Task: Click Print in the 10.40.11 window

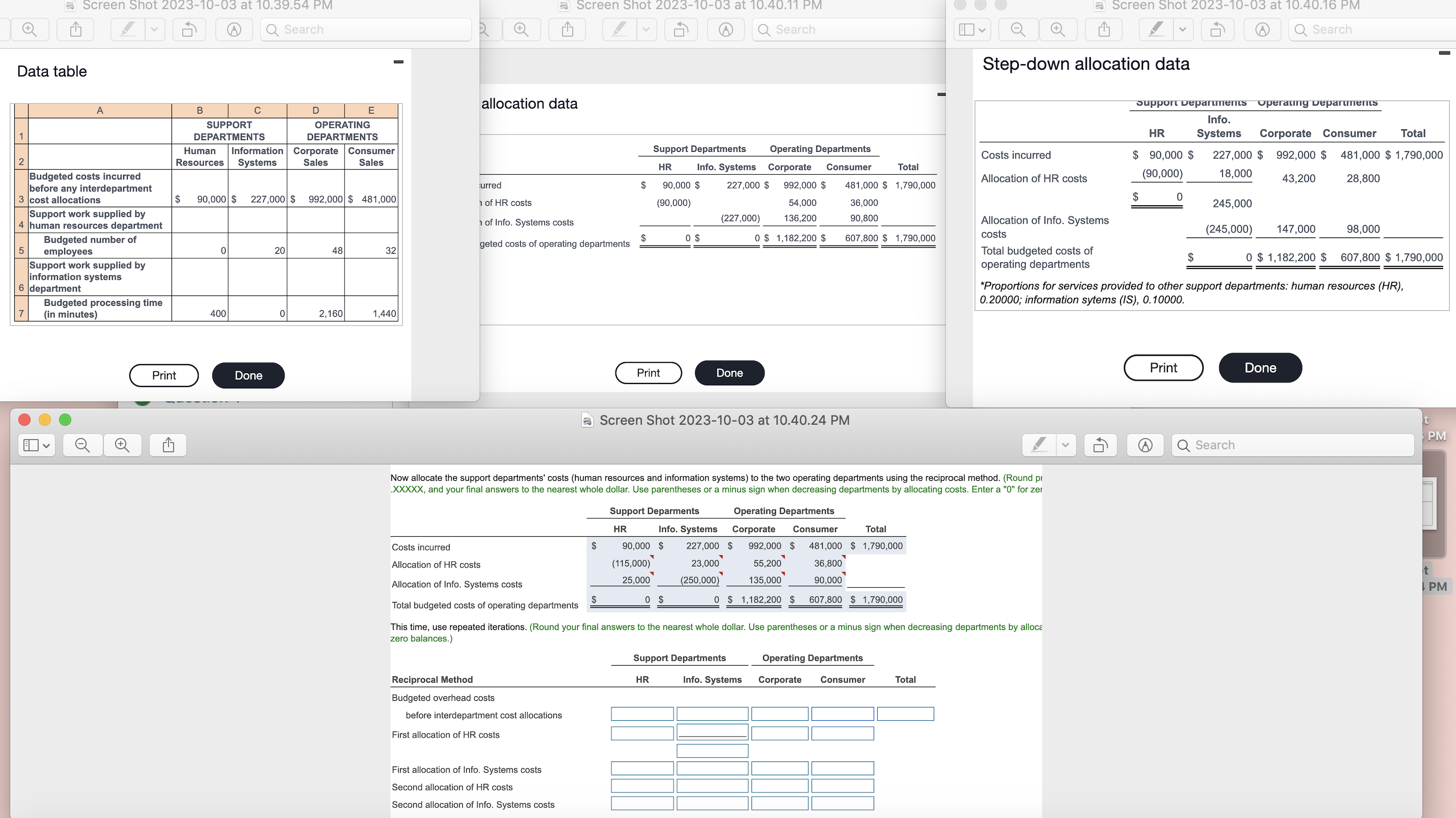Action: pos(648,372)
